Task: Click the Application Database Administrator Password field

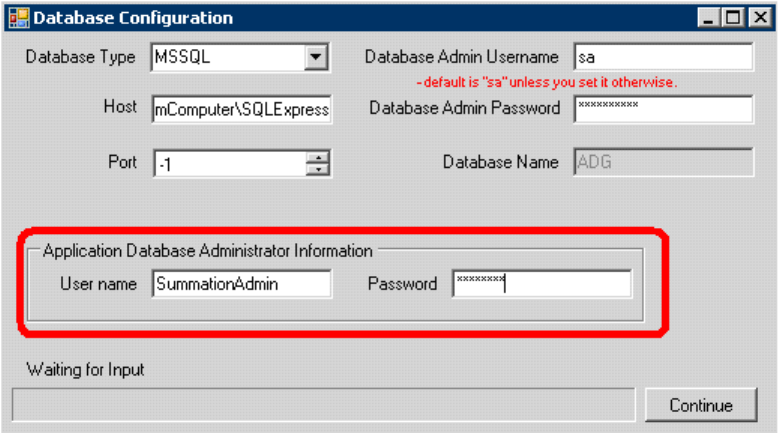Action: [x=541, y=284]
